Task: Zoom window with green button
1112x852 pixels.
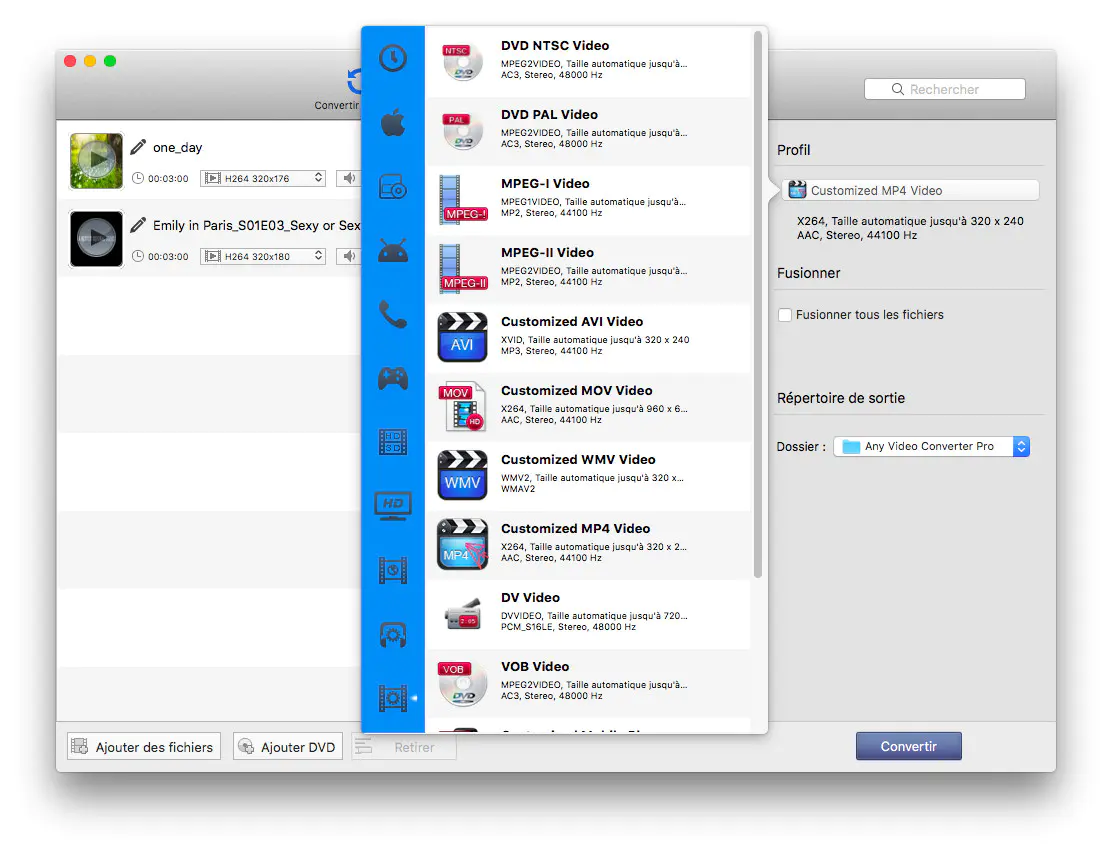Action: (x=110, y=61)
